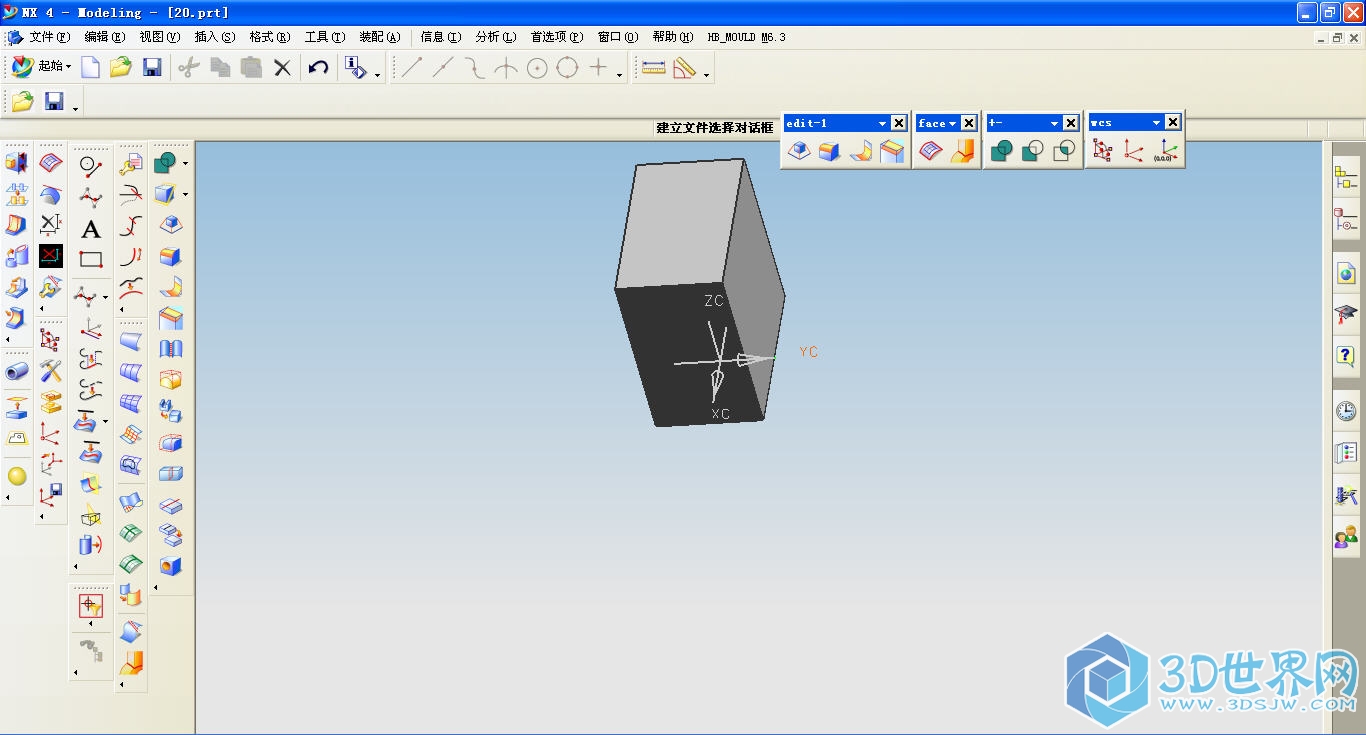1366x735 pixels.
Task: Open the object Information icon
Action: 355,68
